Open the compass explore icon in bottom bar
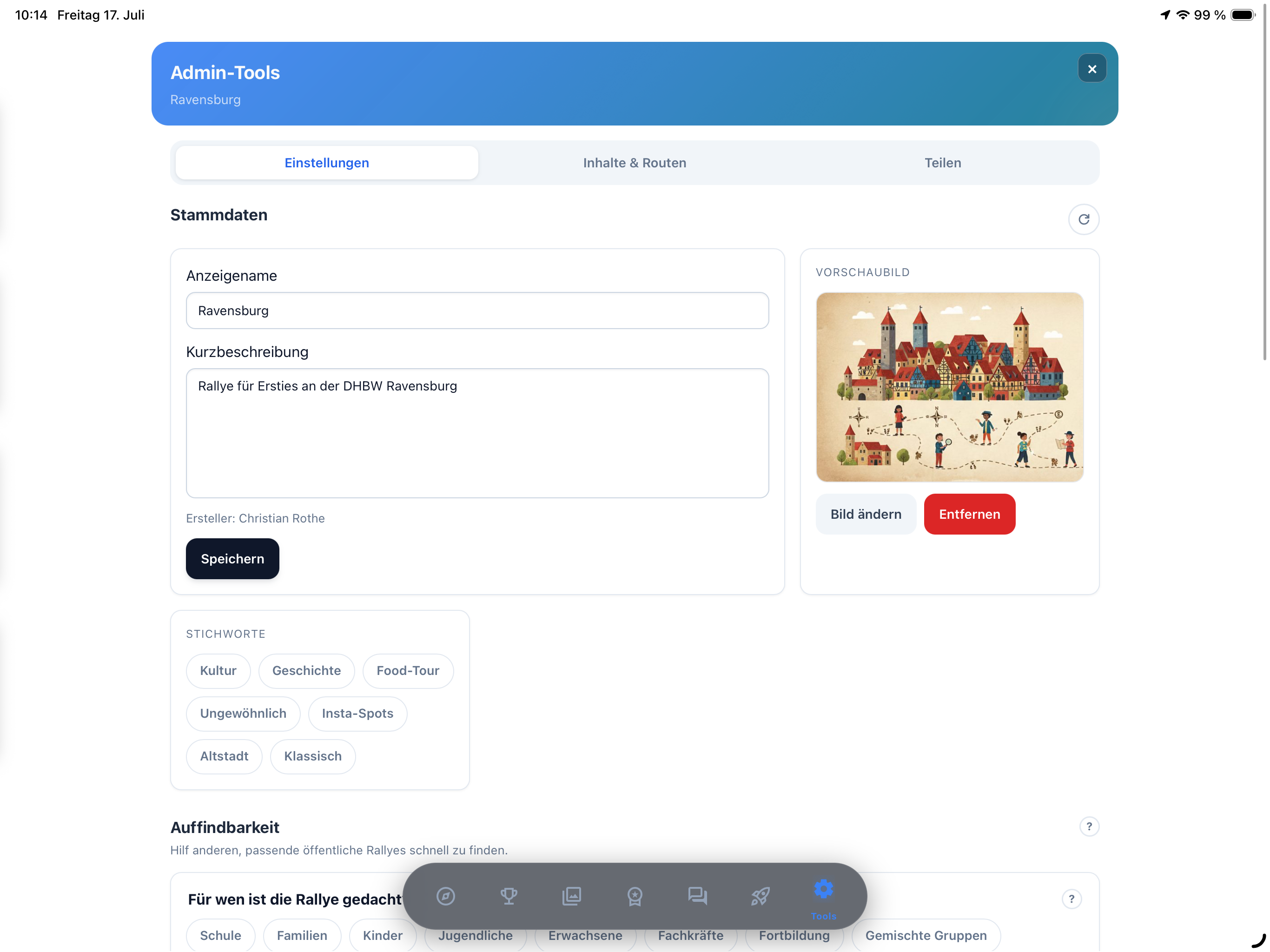The width and height of the screenshot is (1270, 952). [x=445, y=896]
